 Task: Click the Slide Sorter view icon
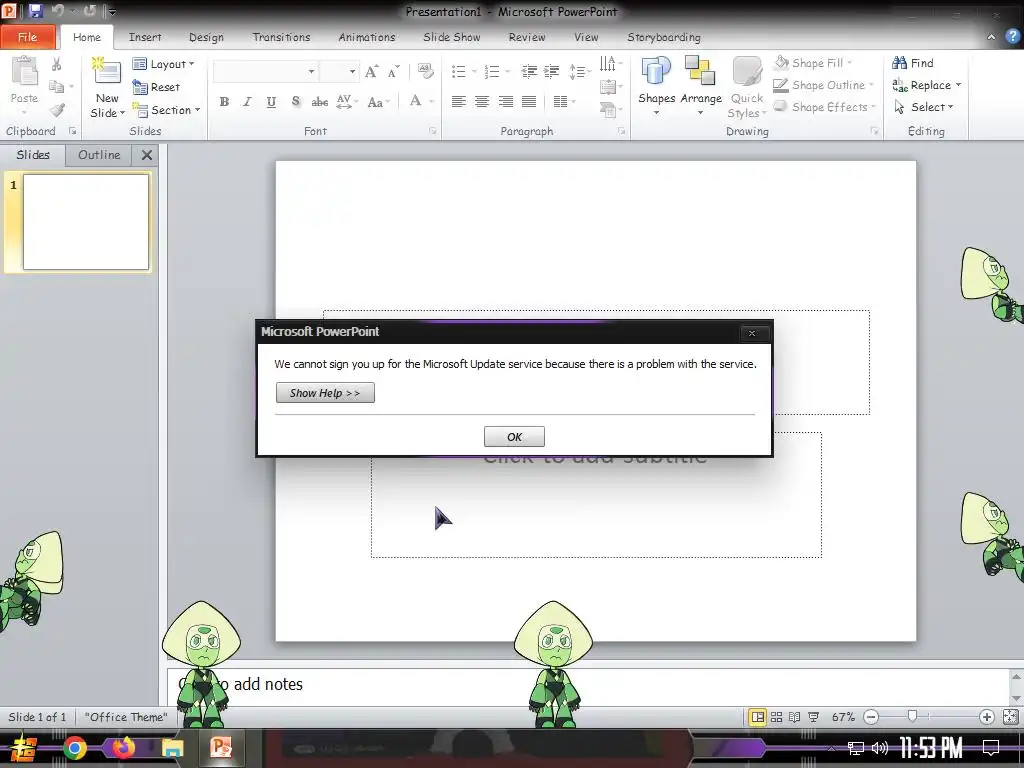coord(776,717)
